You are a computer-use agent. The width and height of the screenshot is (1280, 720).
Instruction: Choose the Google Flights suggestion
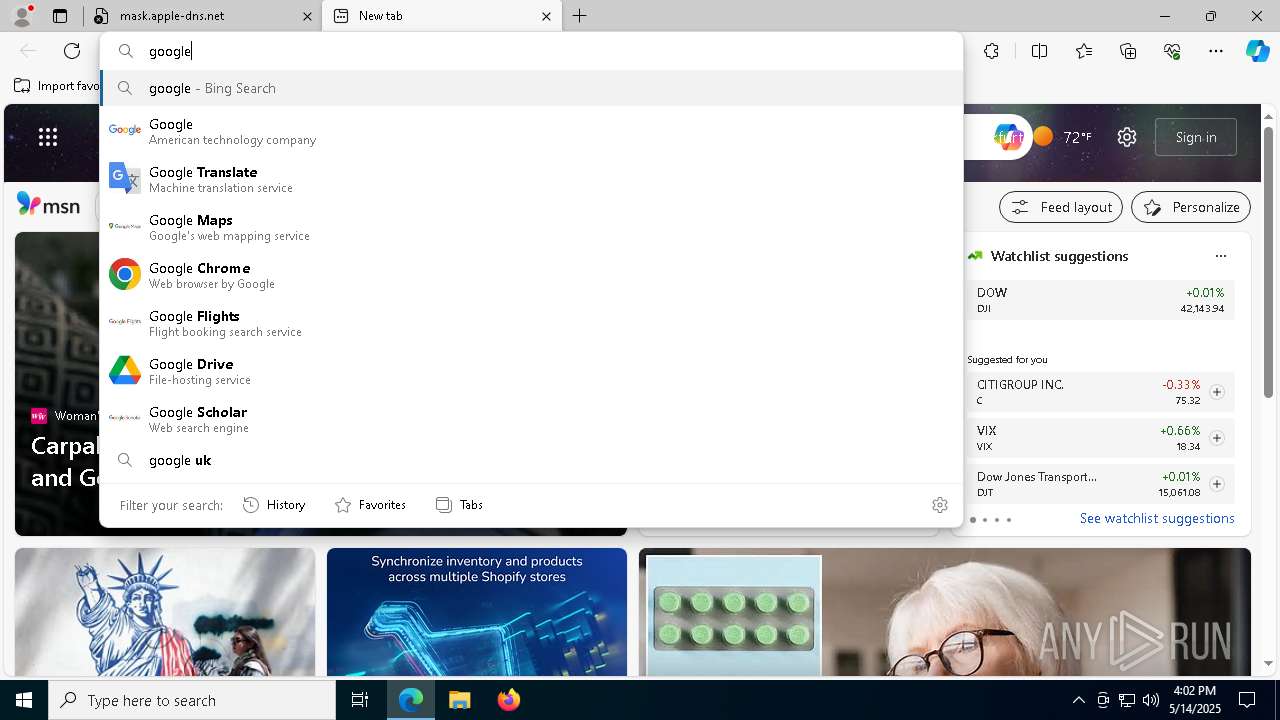531,323
